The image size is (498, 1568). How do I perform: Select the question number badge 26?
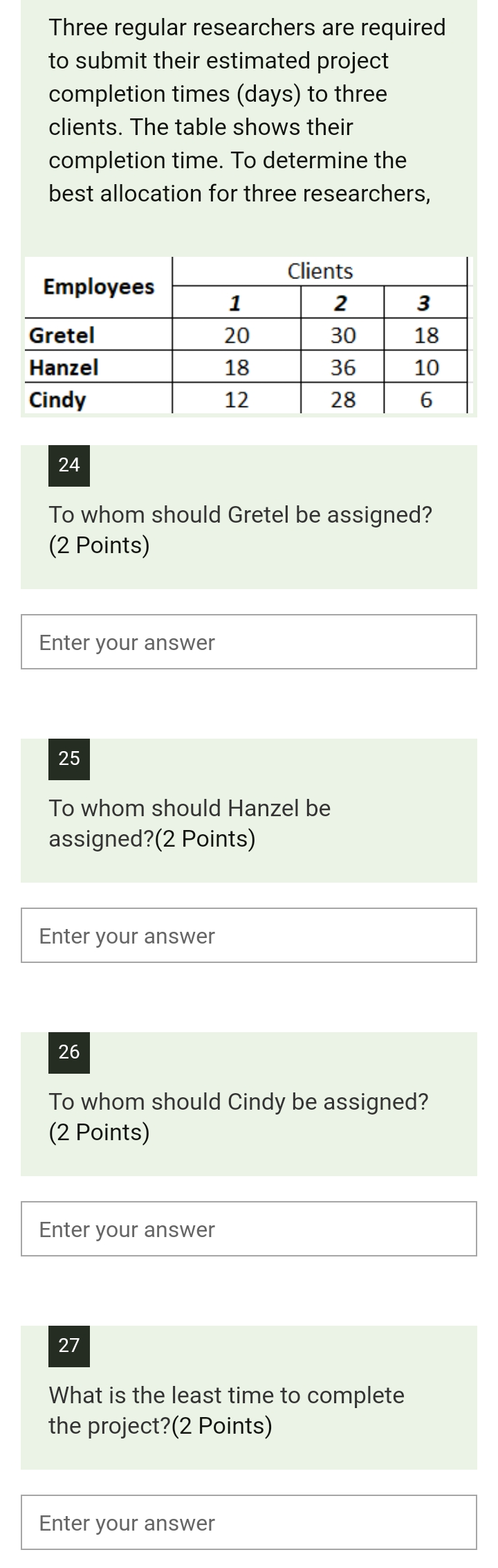pyautogui.click(x=68, y=1052)
